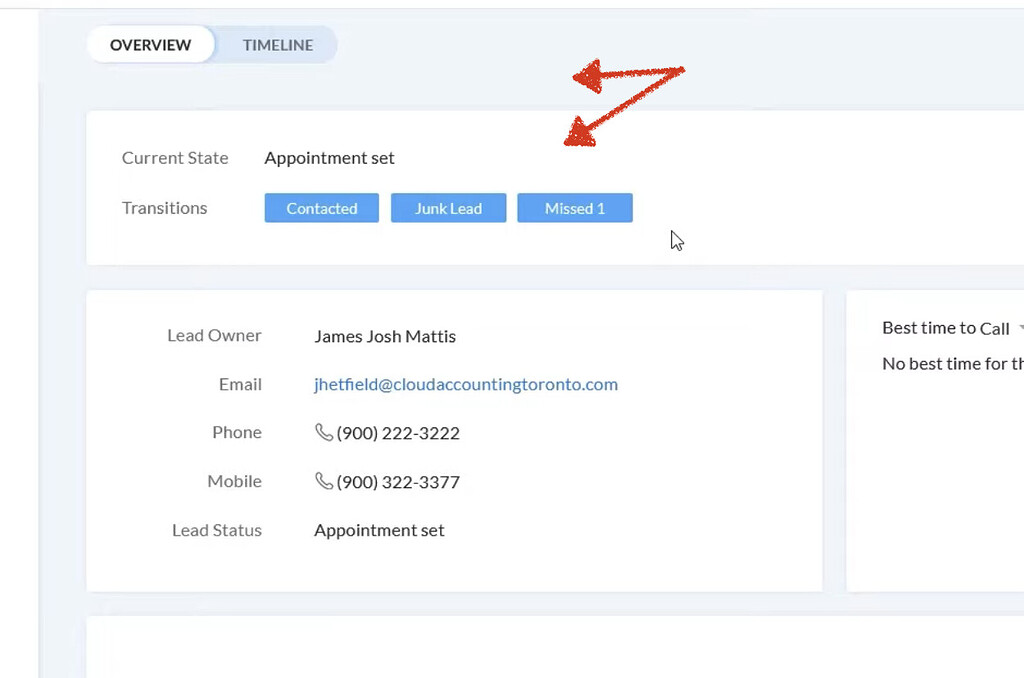1024x678 pixels.
Task: Click the call icon beside the Mobile number
Action: [324, 481]
